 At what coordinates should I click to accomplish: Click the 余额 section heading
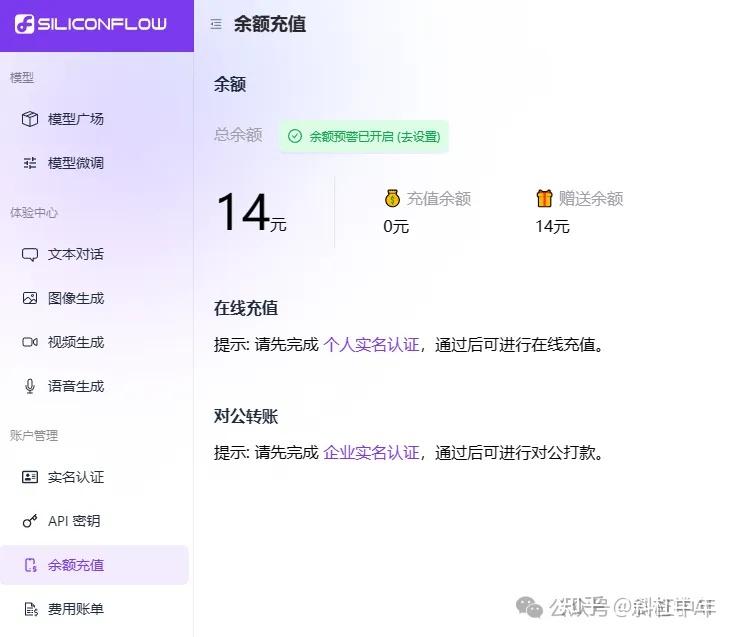tap(230, 84)
